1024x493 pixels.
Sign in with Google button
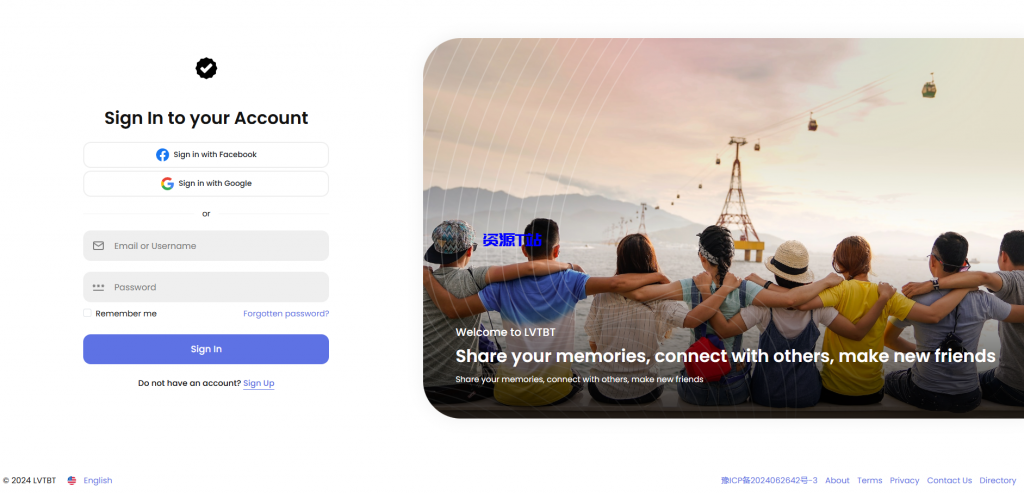pyautogui.click(x=206, y=183)
